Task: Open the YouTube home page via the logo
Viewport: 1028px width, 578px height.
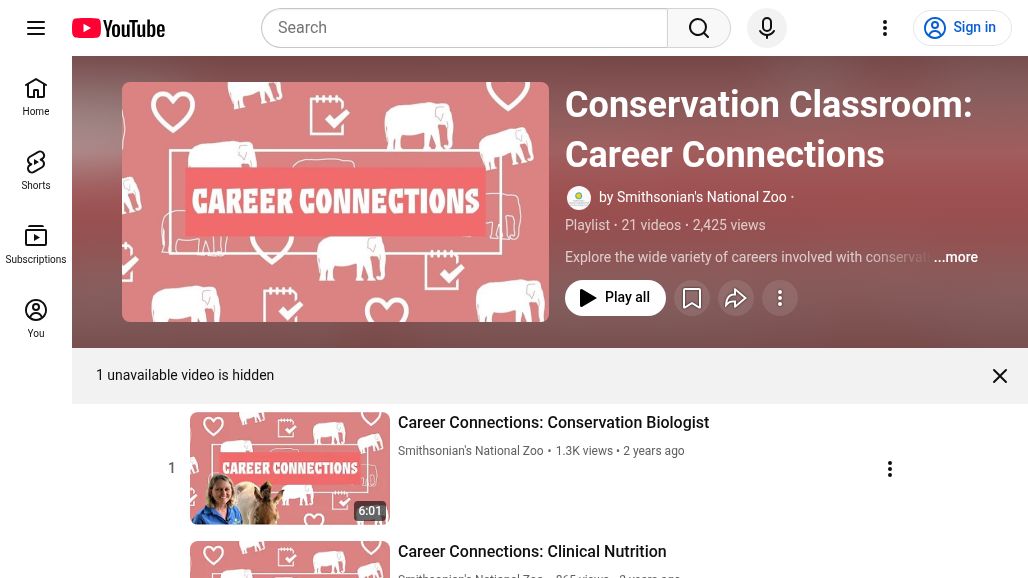Action: [117, 28]
